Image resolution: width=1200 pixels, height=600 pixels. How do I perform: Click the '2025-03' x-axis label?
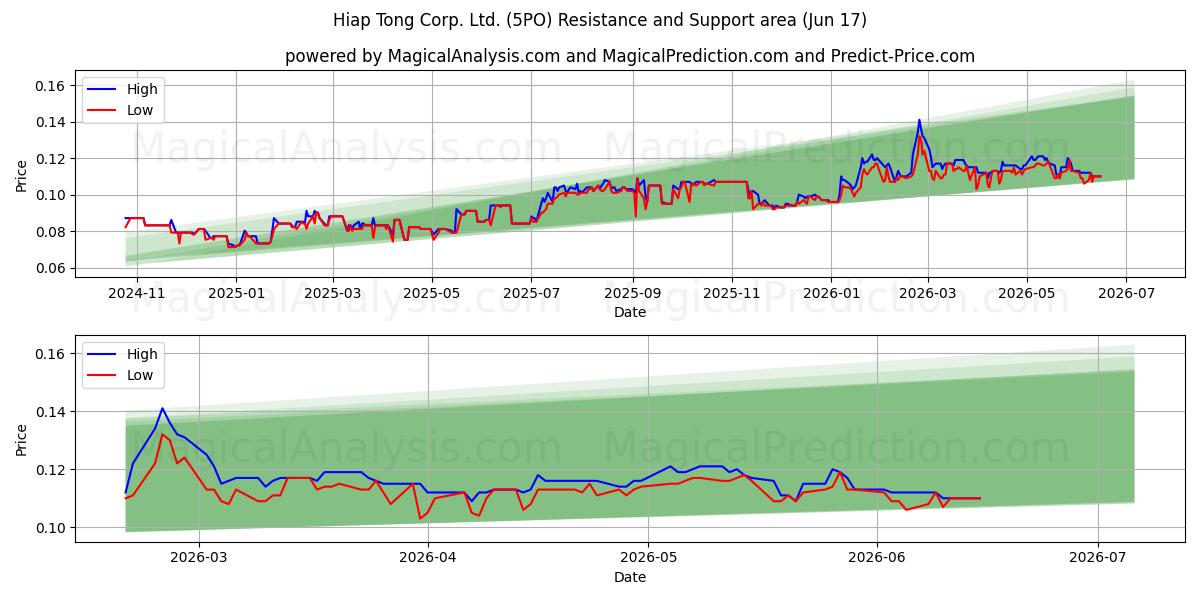(x=332, y=294)
